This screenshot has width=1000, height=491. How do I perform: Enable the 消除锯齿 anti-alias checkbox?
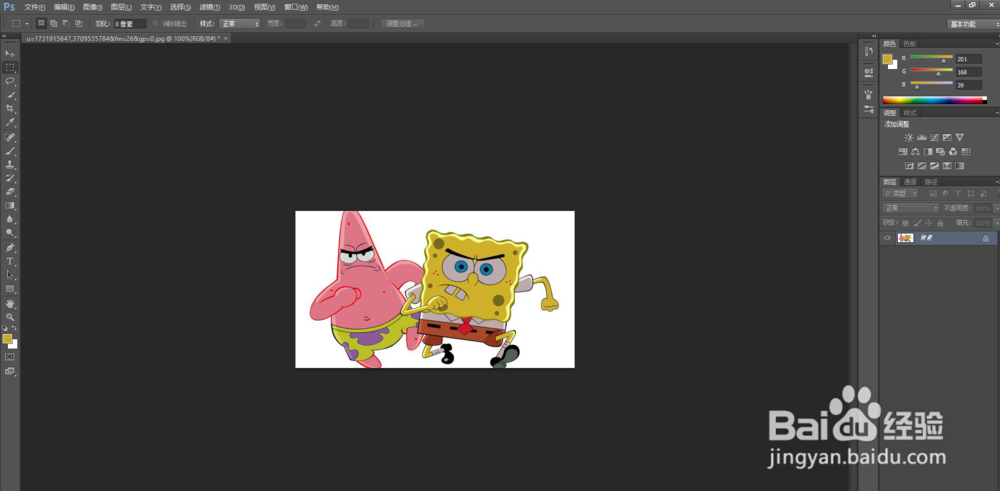pyautogui.click(x=156, y=24)
